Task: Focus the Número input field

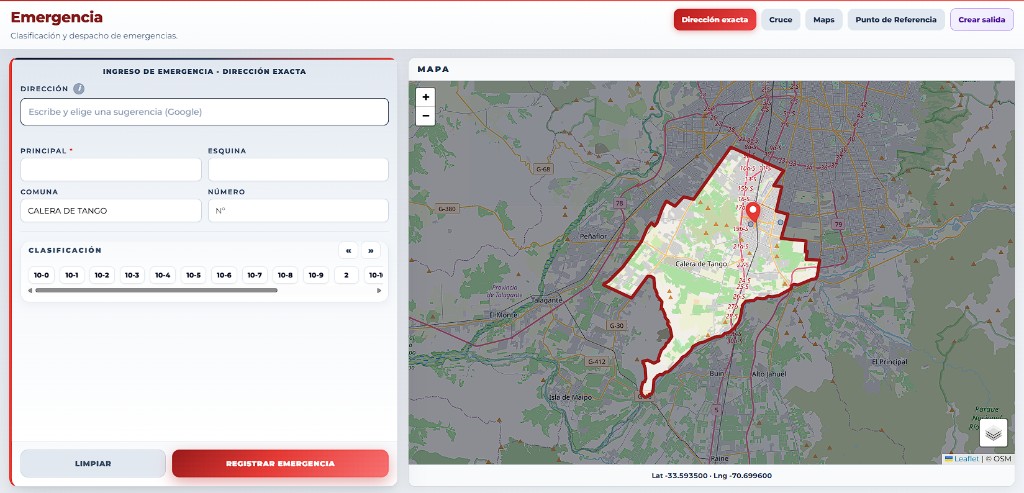Action: 298,211
